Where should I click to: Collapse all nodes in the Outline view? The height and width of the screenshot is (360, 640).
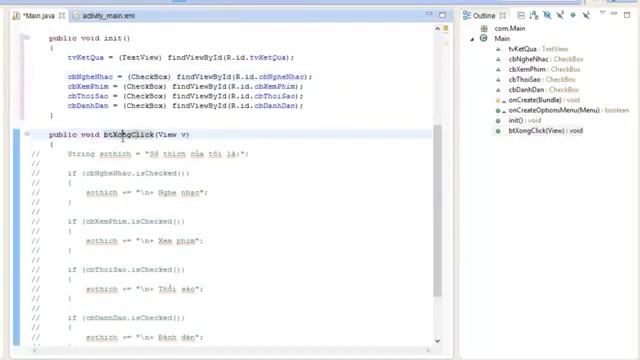(x=521, y=16)
